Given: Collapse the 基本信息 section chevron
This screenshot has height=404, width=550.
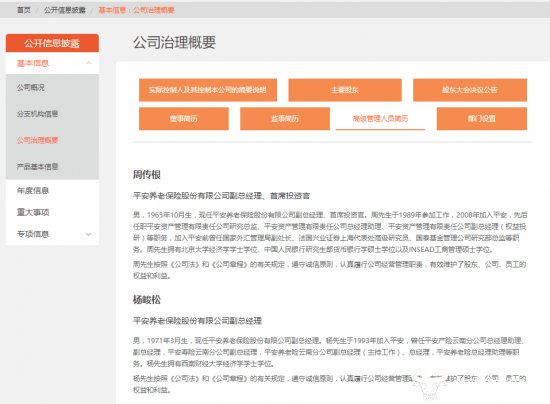Looking at the screenshot, I should [x=88, y=63].
